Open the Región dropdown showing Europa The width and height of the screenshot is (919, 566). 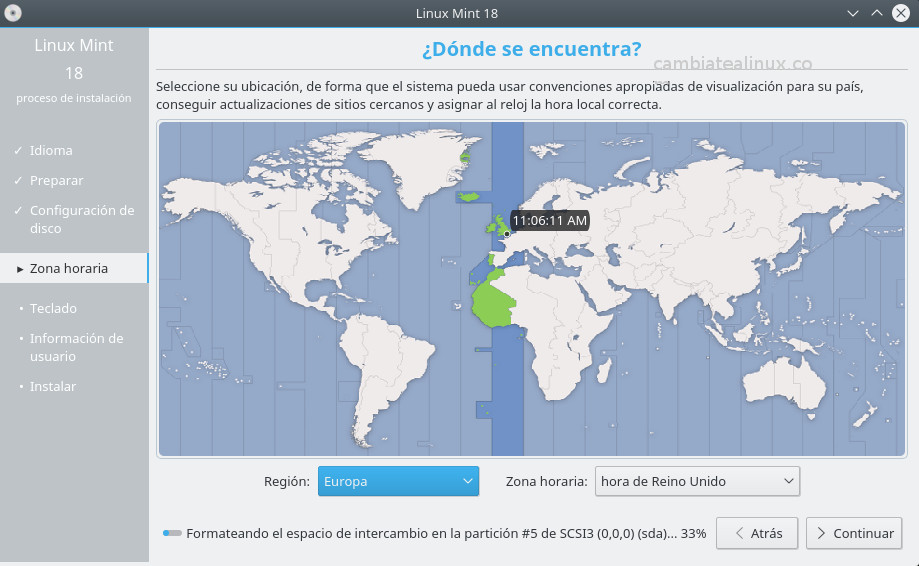point(399,481)
